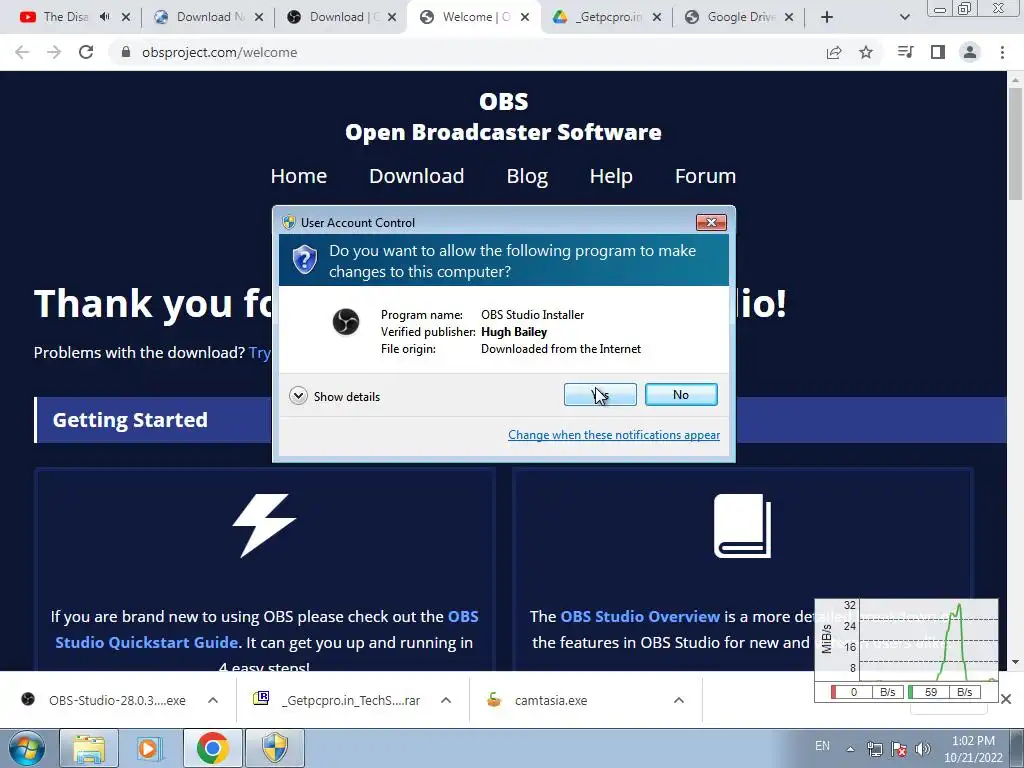This screenshot has height=768, width=1024.
Task: Expand Show details chevron in UAC dialog
Action: pyautogui.click(x=298, y=396)
